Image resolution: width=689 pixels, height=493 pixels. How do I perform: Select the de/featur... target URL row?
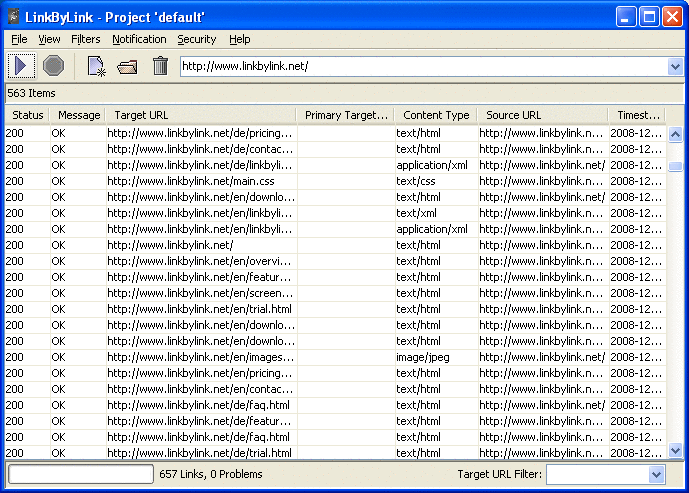click(x=335, y=421)
